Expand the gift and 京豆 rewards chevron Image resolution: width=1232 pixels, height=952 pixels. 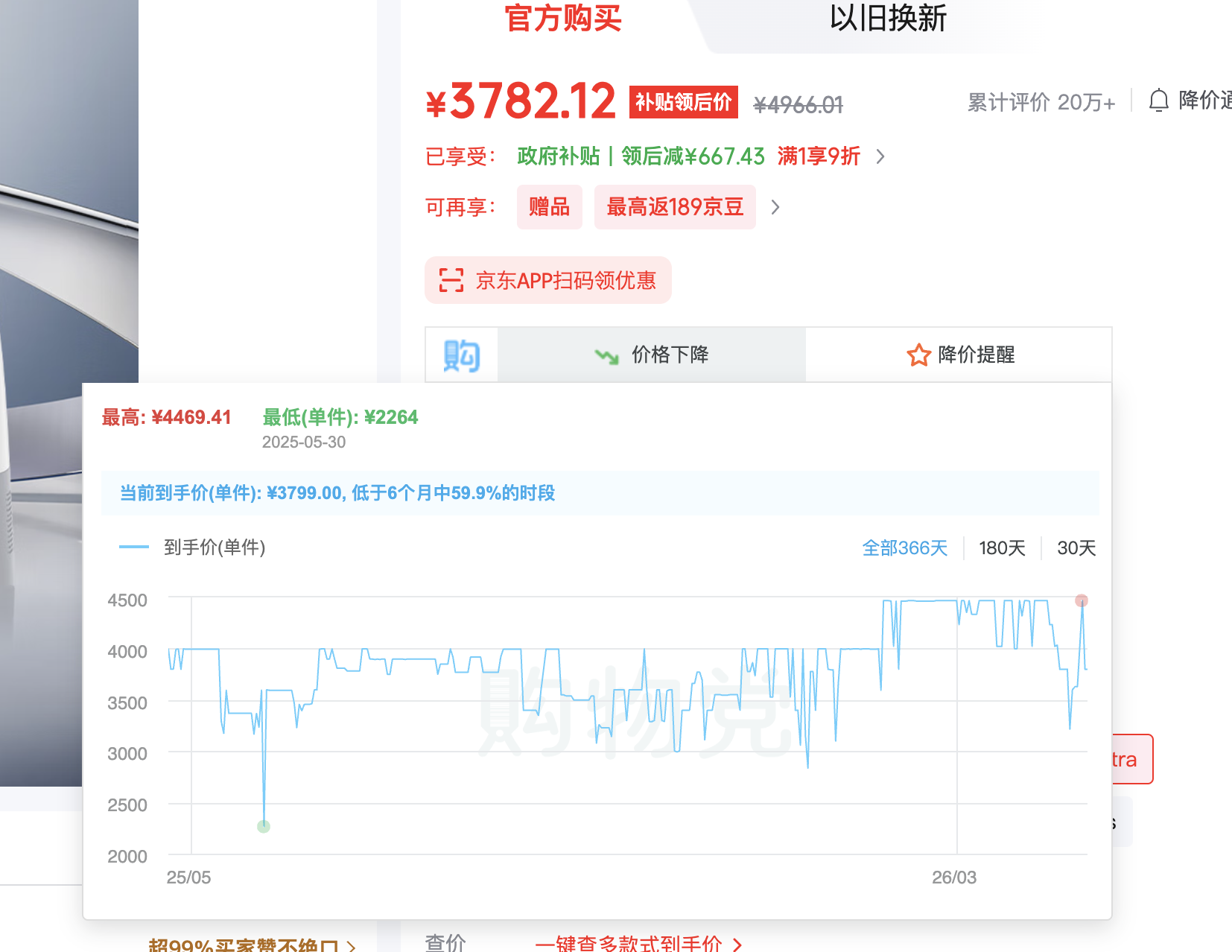click(775, 207)
